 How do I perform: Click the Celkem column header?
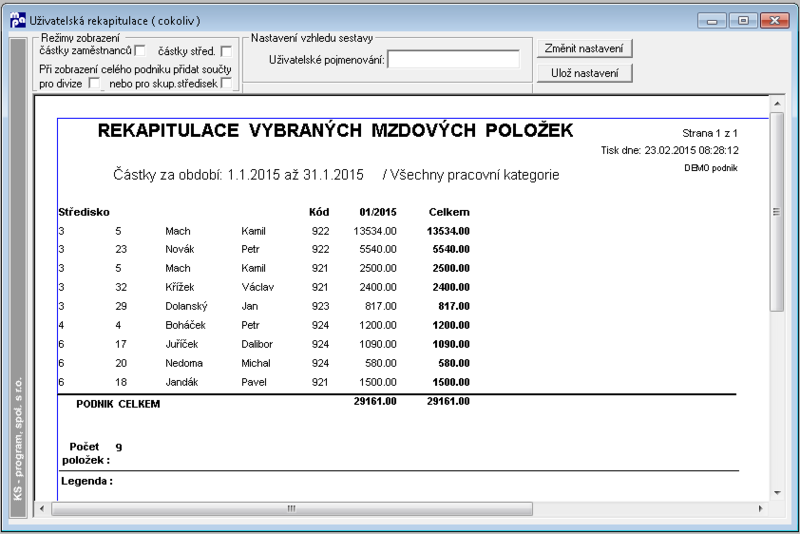pos(449,212)
